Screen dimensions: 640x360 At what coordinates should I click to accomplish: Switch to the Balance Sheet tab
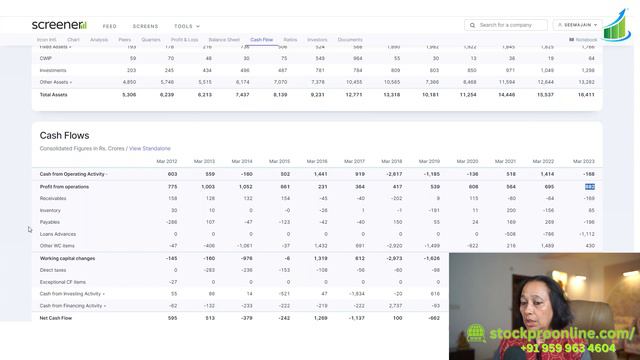pyautogui.click(x=224, y=40)
